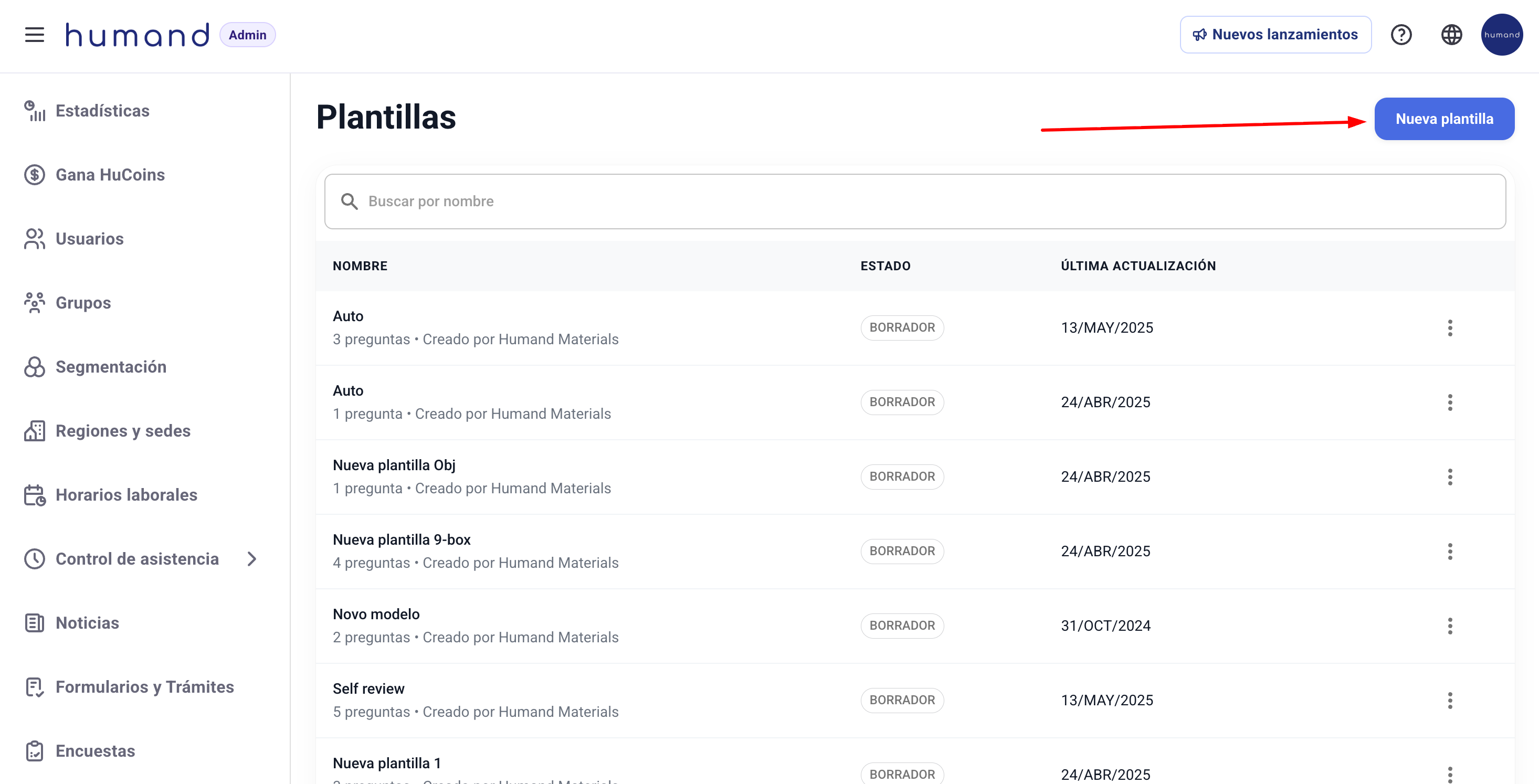Click the Segmentación circles icon
Image resolution: width=1539 pixels, height=784 pixels.
(35, 367)
